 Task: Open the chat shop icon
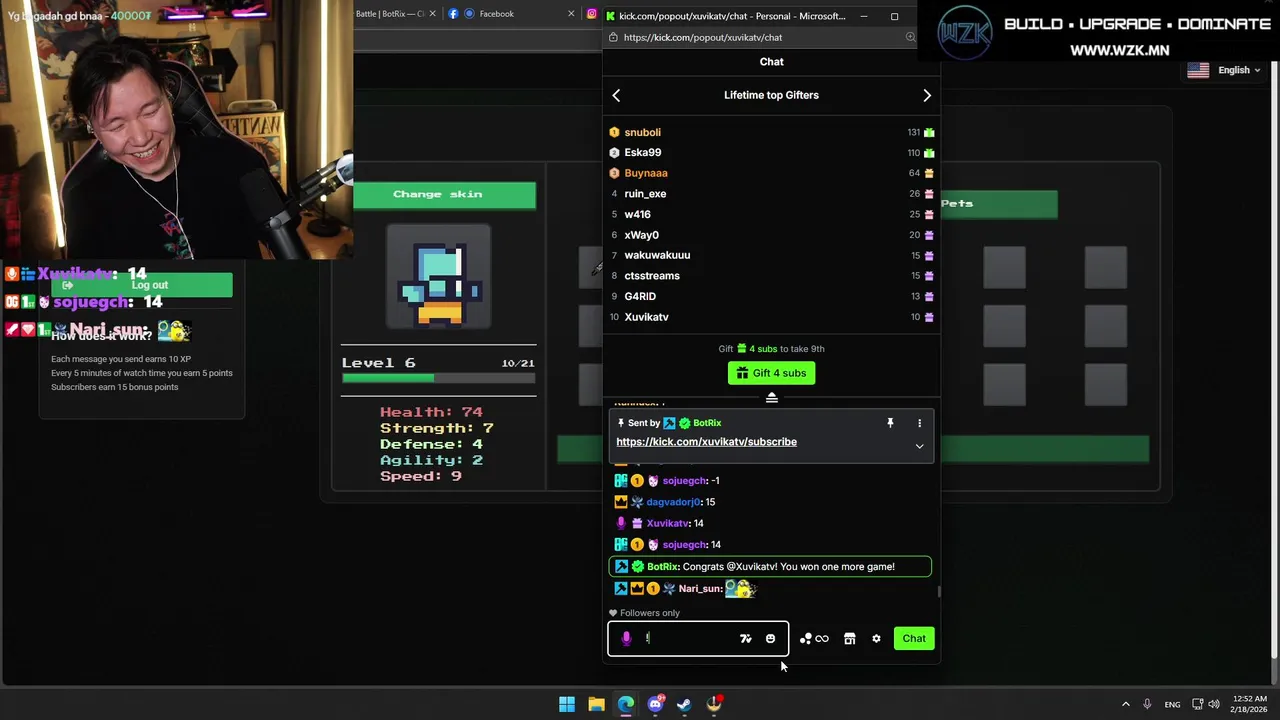coord(849,638)
